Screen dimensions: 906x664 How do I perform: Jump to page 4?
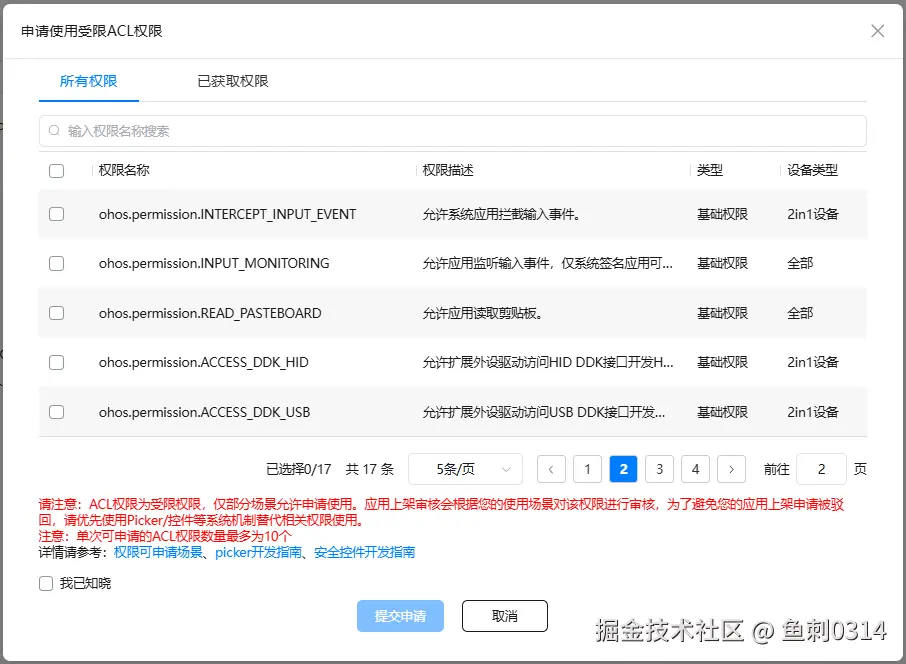[x=695, y=469]
